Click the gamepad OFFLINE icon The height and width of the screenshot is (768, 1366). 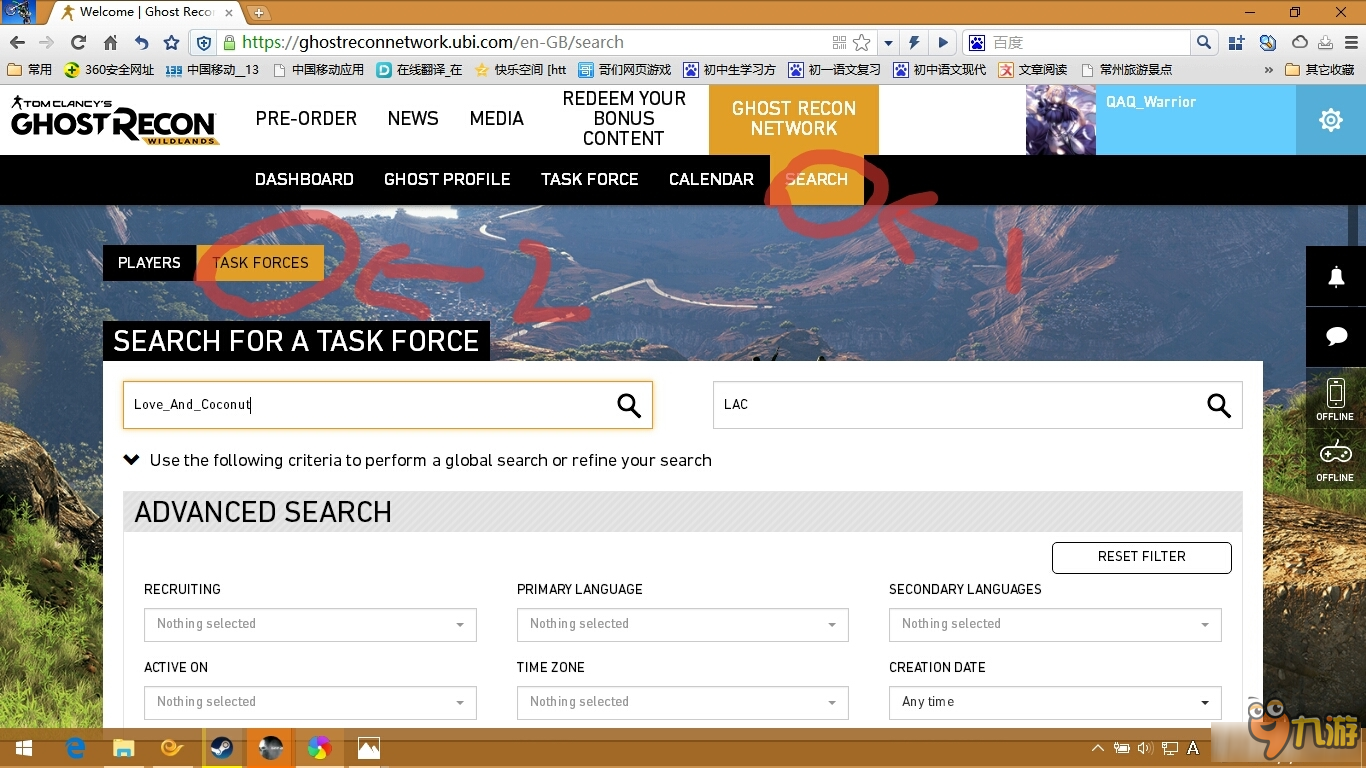coord(1336,459)
